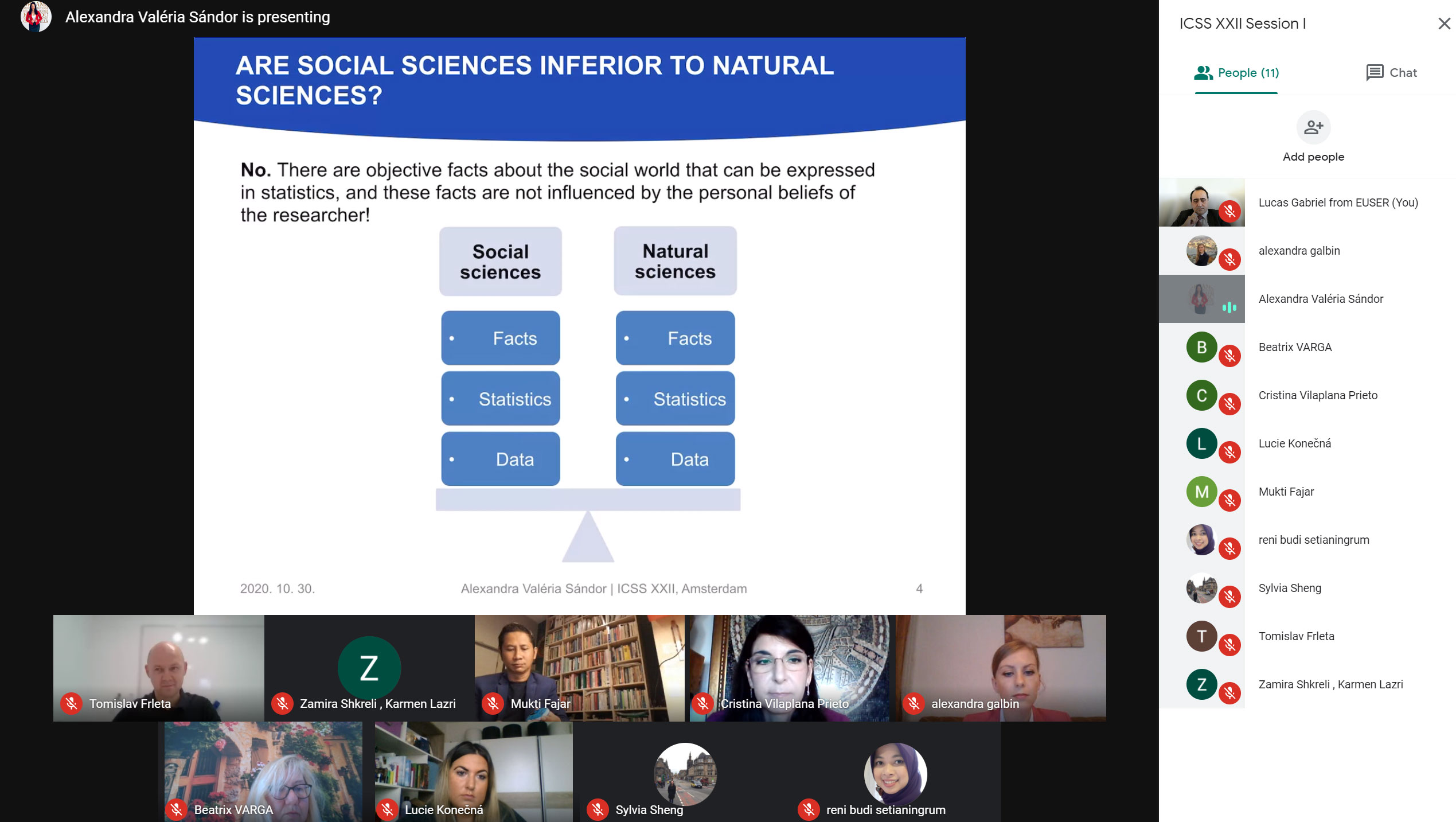Click muted mic icon beside Beatrix VARGA in list
1456x822 pixels.
coord(1229,356)
